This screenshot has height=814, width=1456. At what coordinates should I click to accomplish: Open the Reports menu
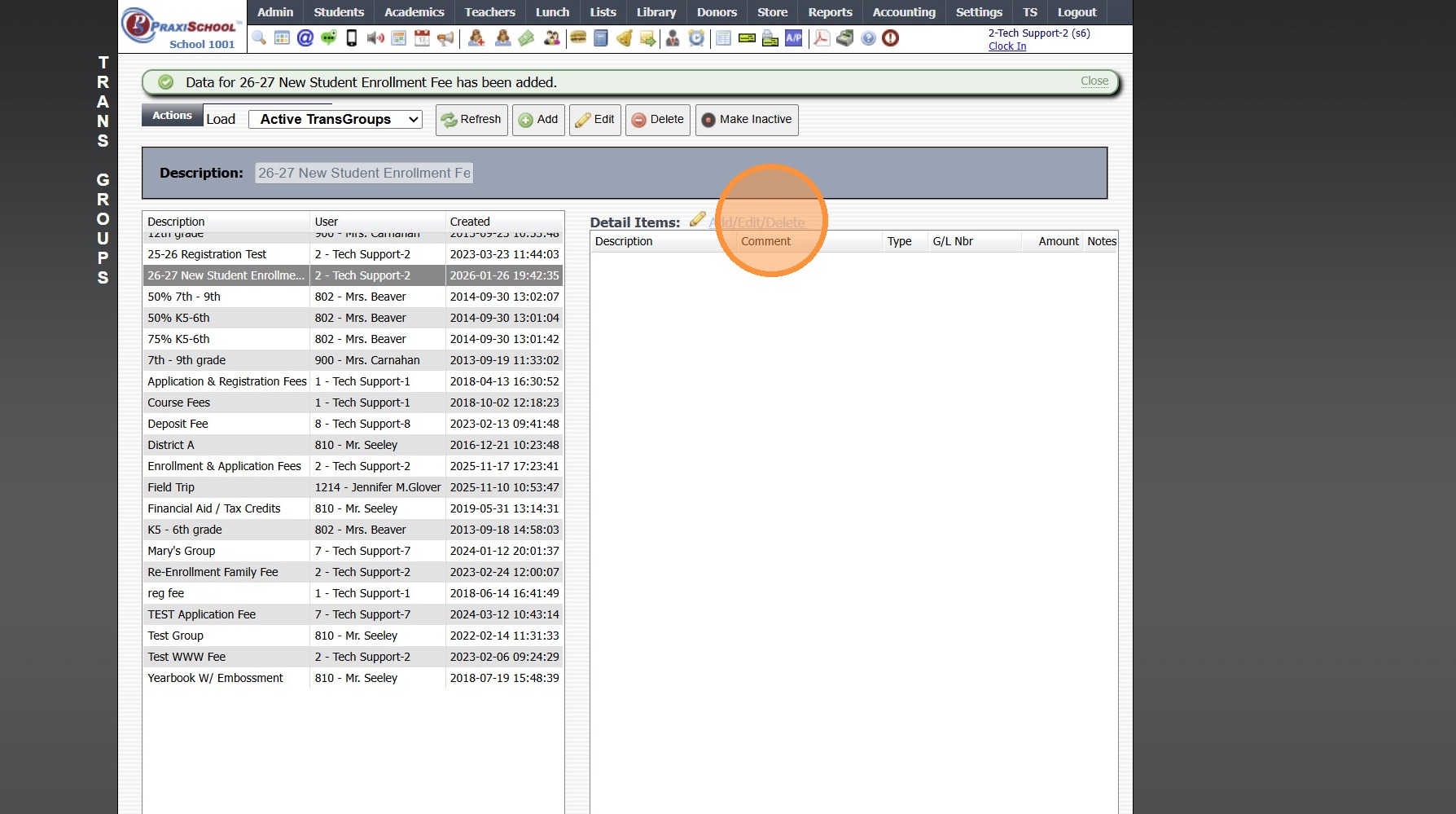click(x=830, y=12)
